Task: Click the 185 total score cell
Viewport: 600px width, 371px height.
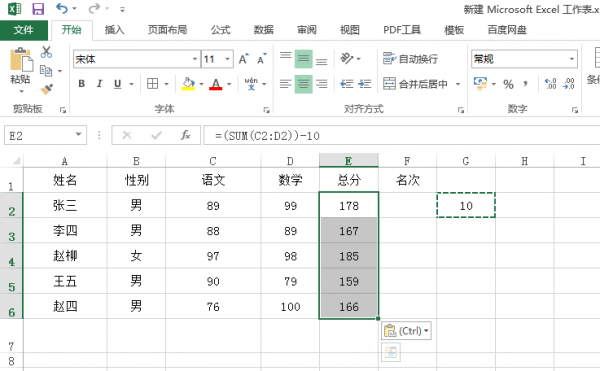Action: [349, 256]
